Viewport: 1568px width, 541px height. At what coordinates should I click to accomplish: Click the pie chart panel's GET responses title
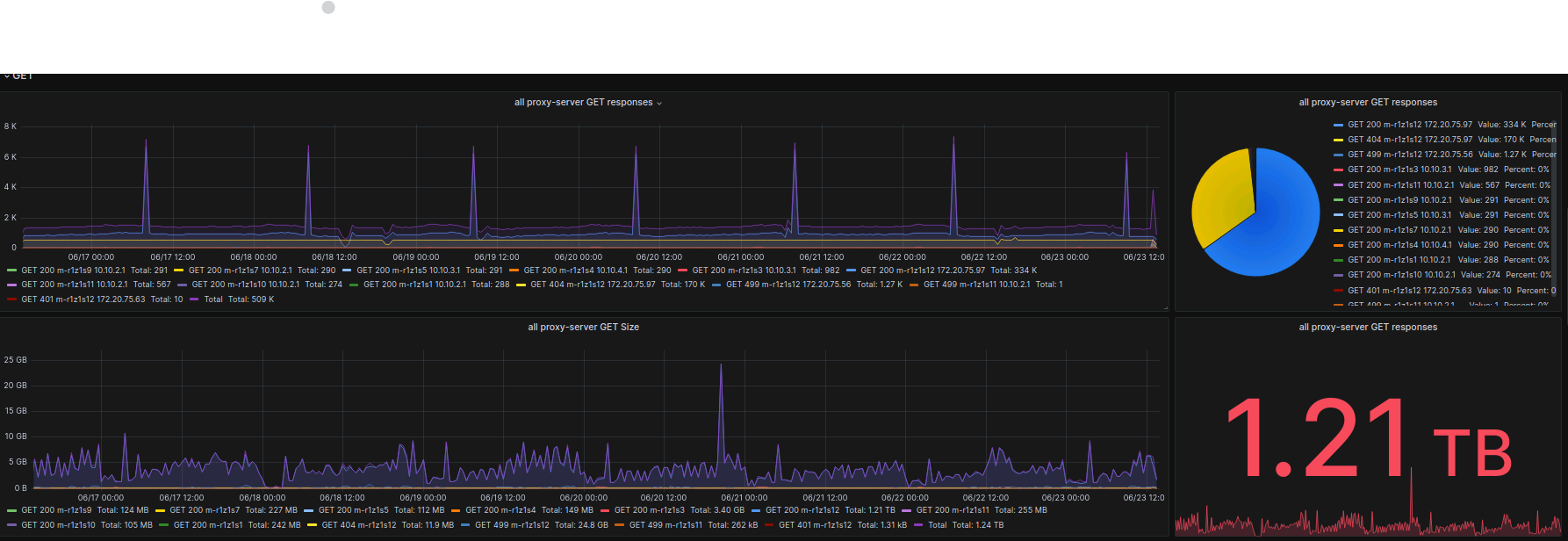pos(1368,103)
